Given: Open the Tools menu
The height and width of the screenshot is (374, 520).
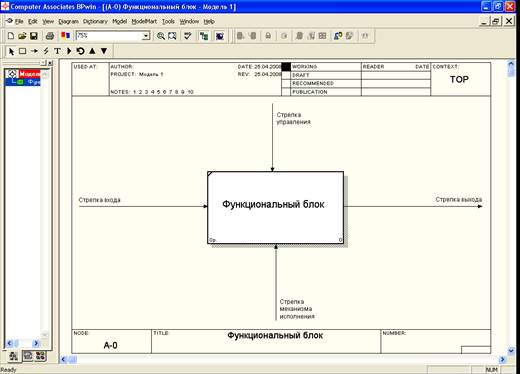Looking at the screenshot, I should (x=168, y=21).
